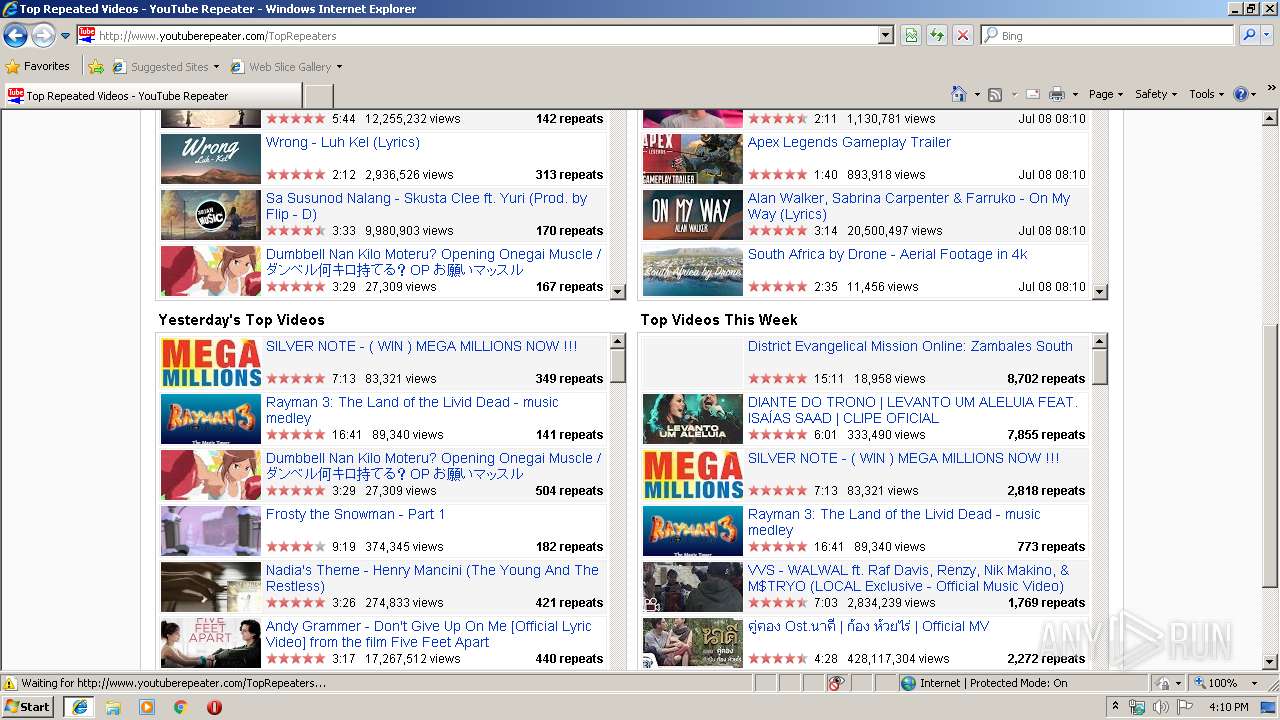Click the Yesterday's Top Videos scrollbar thumb
This screenshot has width=1280, height=720.
point(618,366)
